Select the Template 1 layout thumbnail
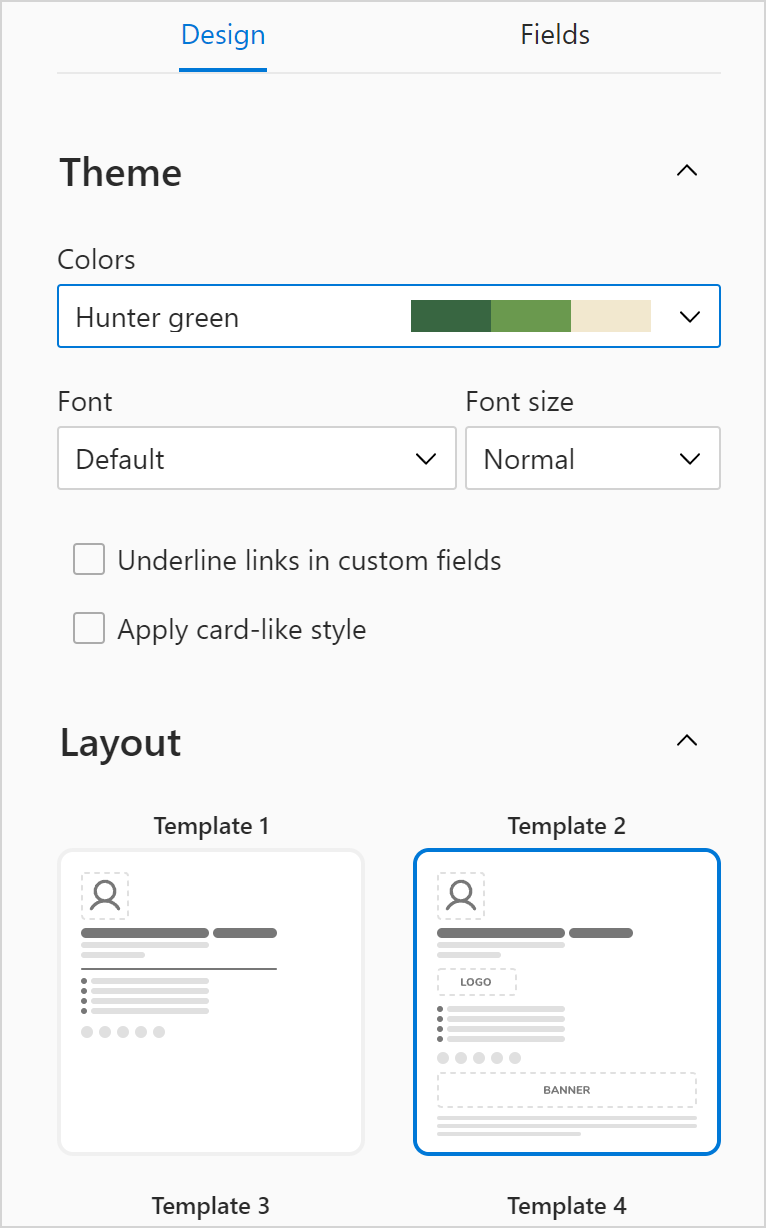Screen dimensions: 766x1228 tap(211, 1002)
